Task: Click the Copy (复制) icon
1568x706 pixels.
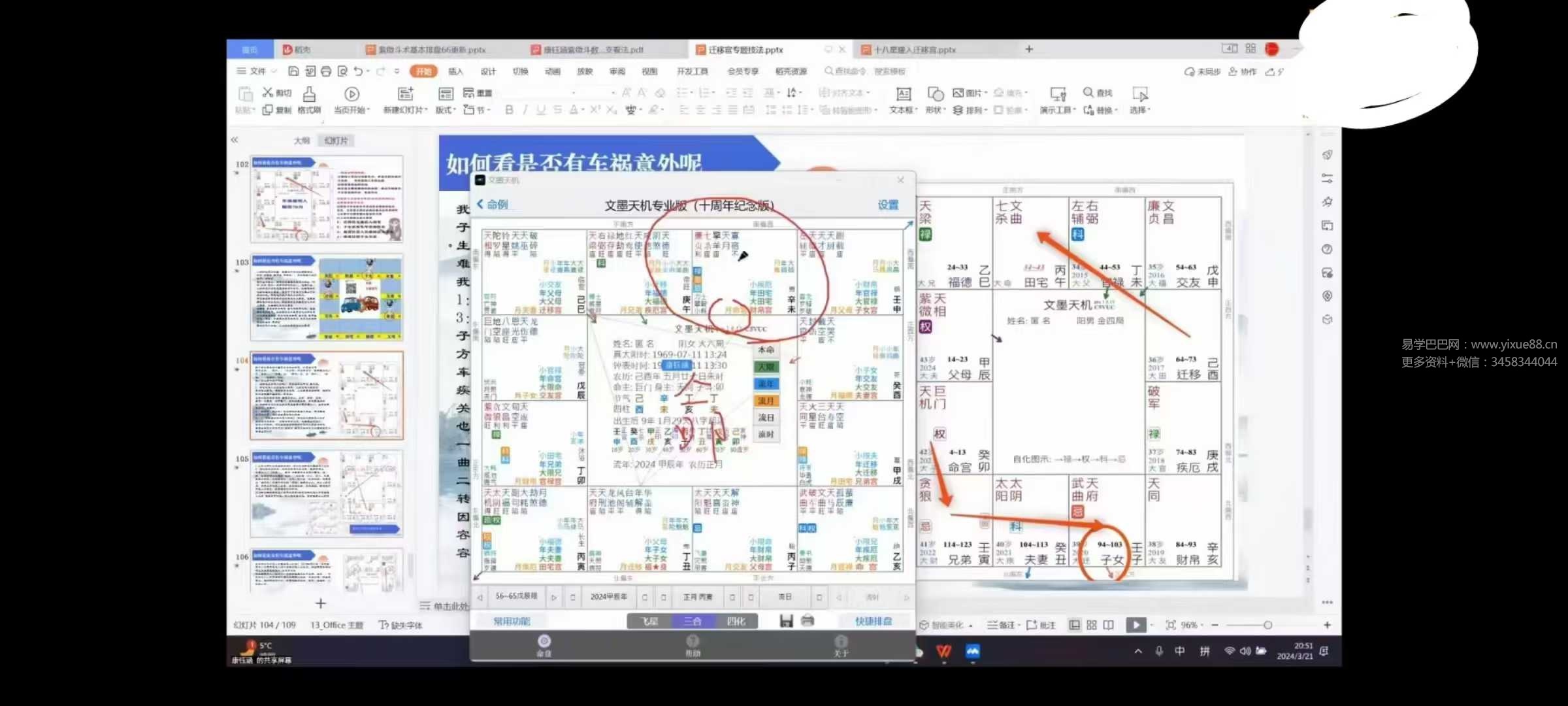Action: tap(267, 110)
